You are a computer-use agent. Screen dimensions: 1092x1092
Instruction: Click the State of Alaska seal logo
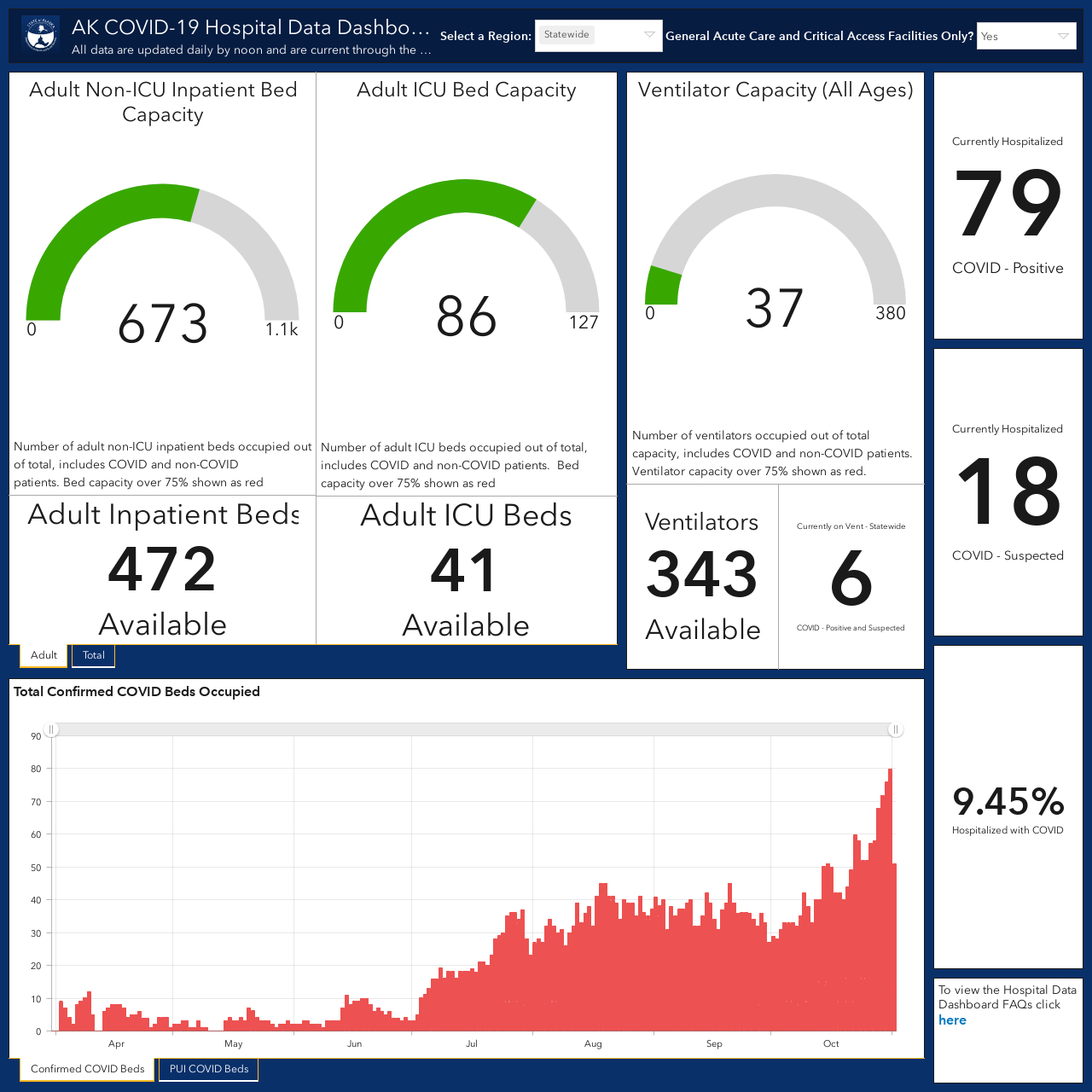40,36
